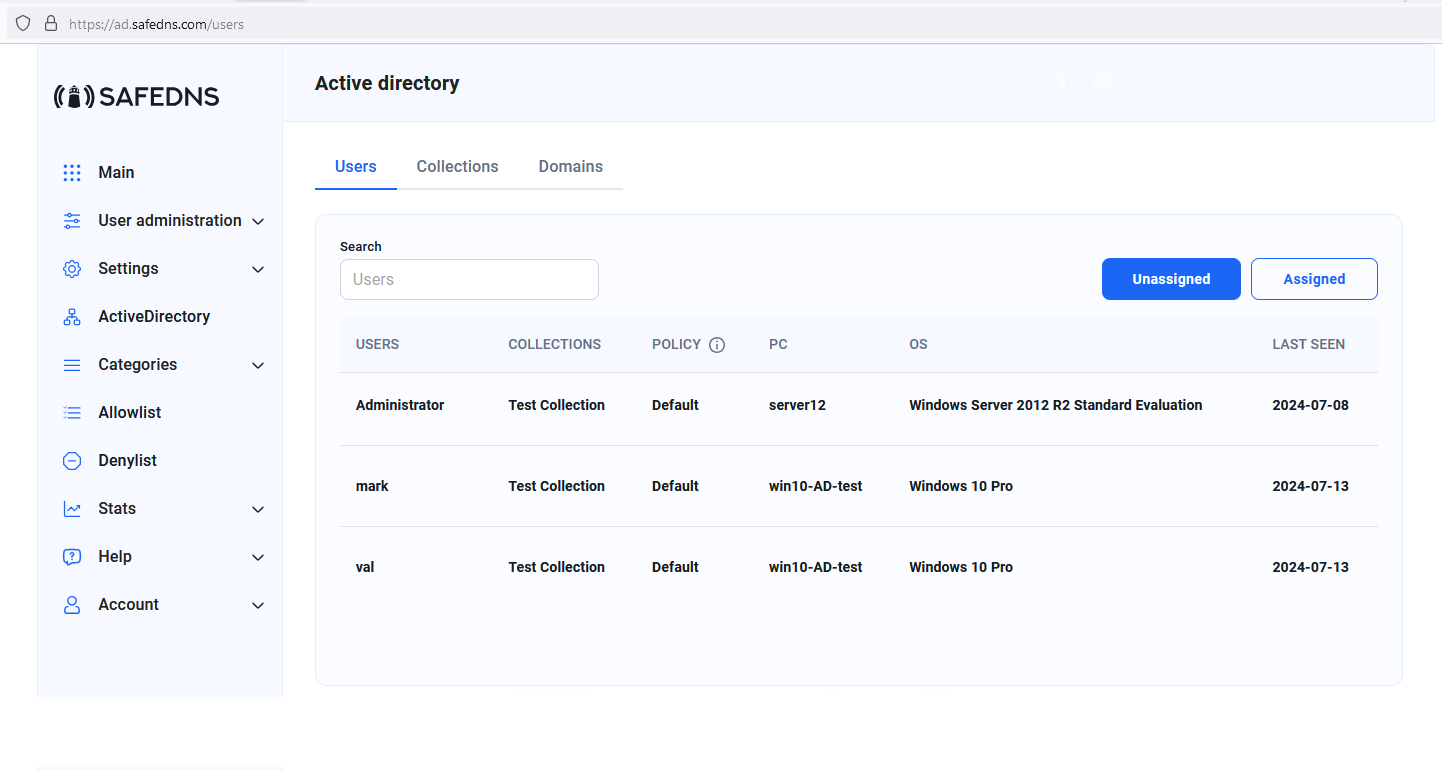
Task: Click the Help question bubble icon
Action: [72, 557]
